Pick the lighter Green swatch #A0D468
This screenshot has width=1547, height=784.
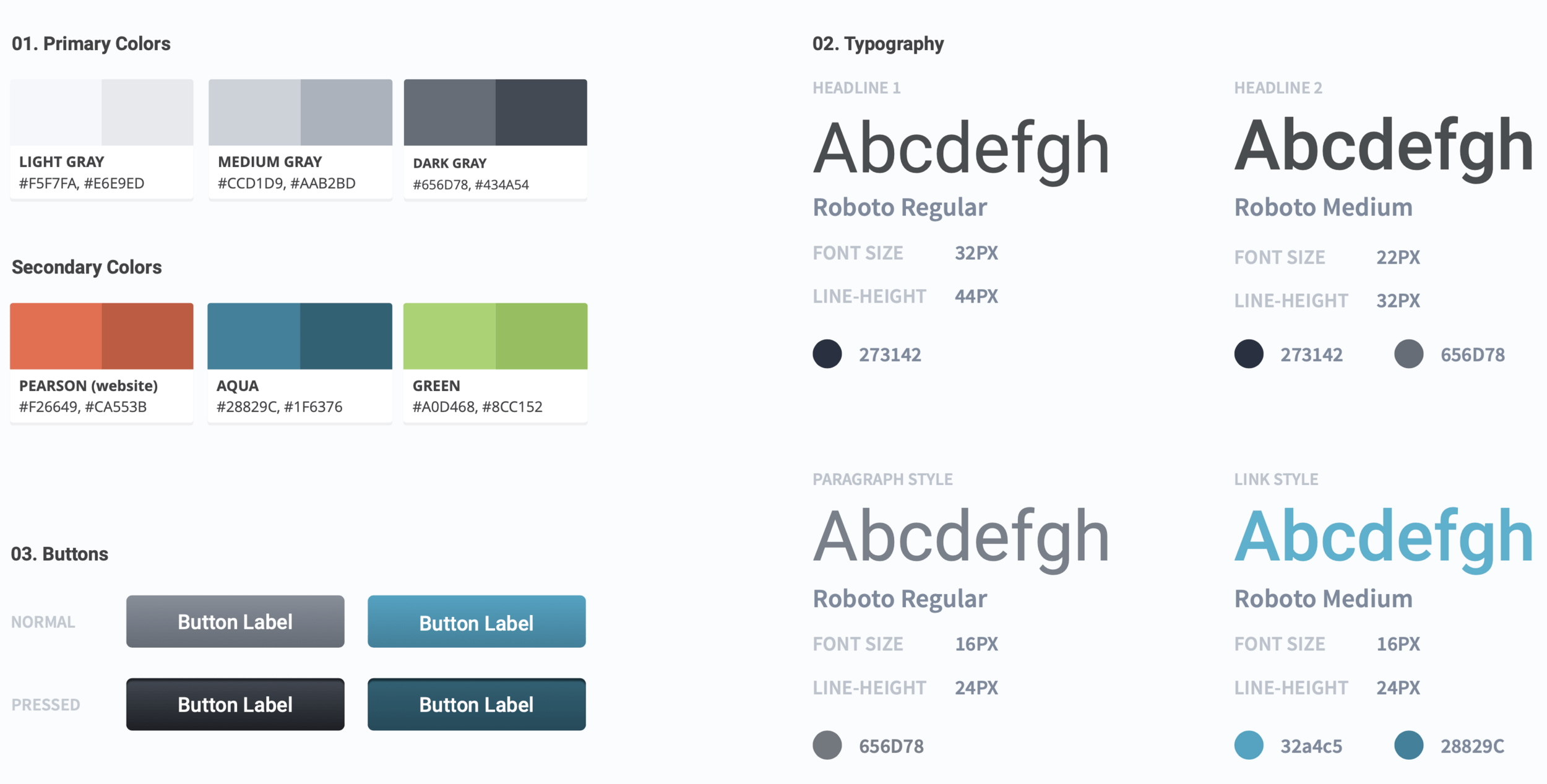pyautogui.click(x=449, y=336)
